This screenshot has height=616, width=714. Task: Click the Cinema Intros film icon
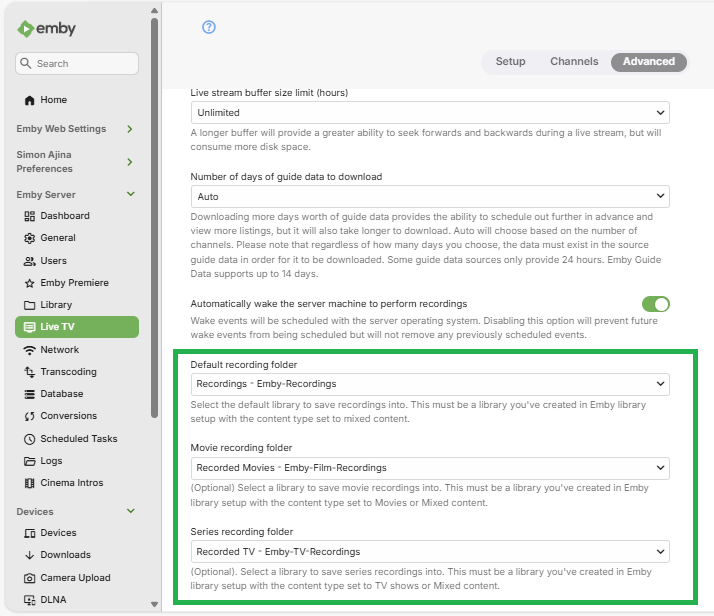click(30, 483)
